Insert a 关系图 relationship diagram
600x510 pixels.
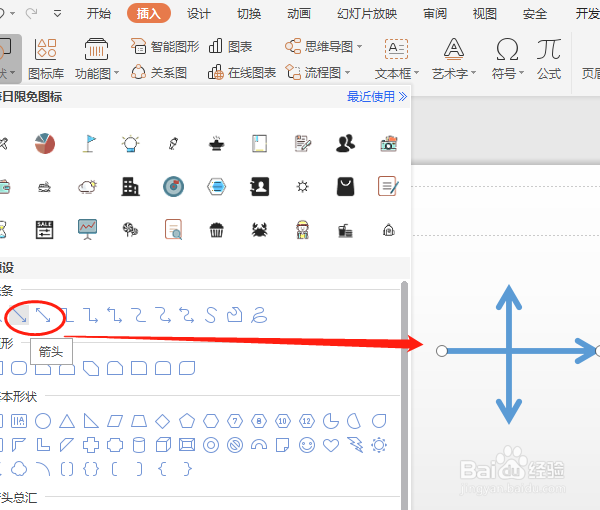pyautogui.click(x=158, y=72)
